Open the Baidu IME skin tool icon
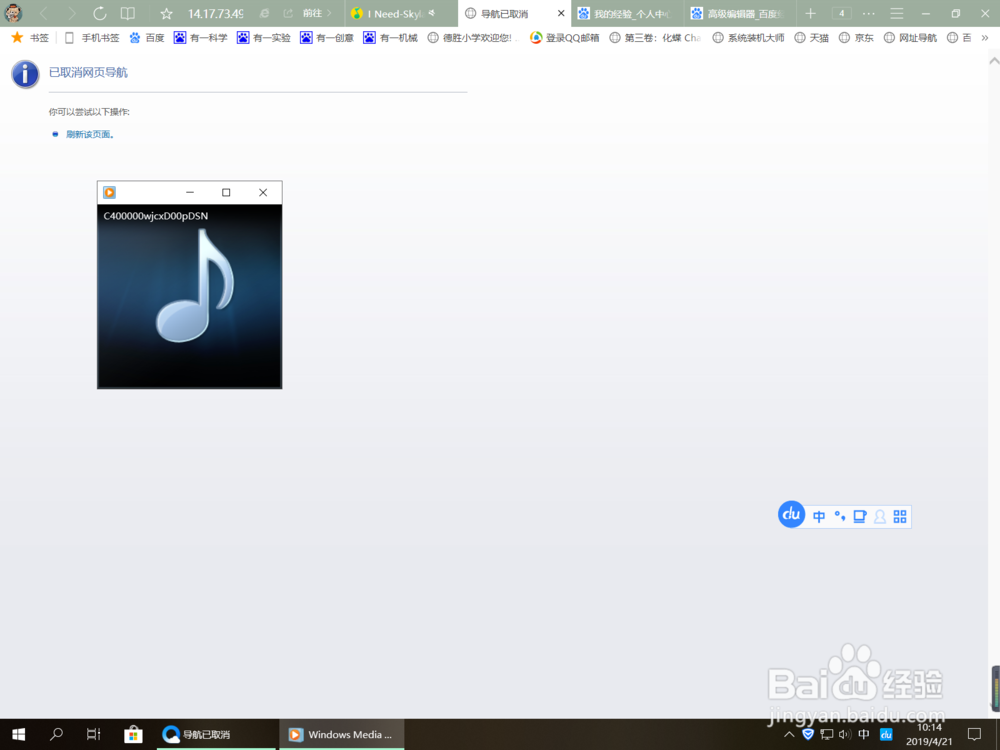The image size is (1000, 750). point(860,516)
